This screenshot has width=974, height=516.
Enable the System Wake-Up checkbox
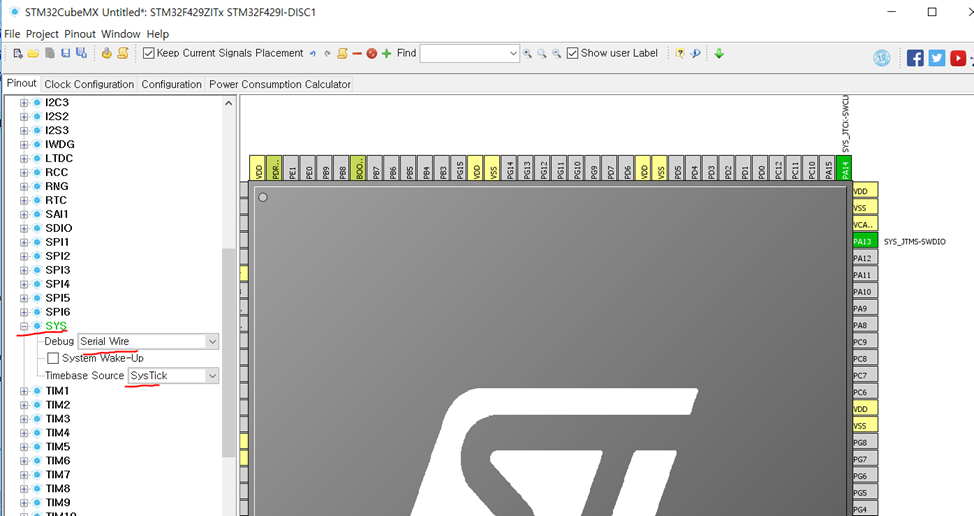coord(53,358)
